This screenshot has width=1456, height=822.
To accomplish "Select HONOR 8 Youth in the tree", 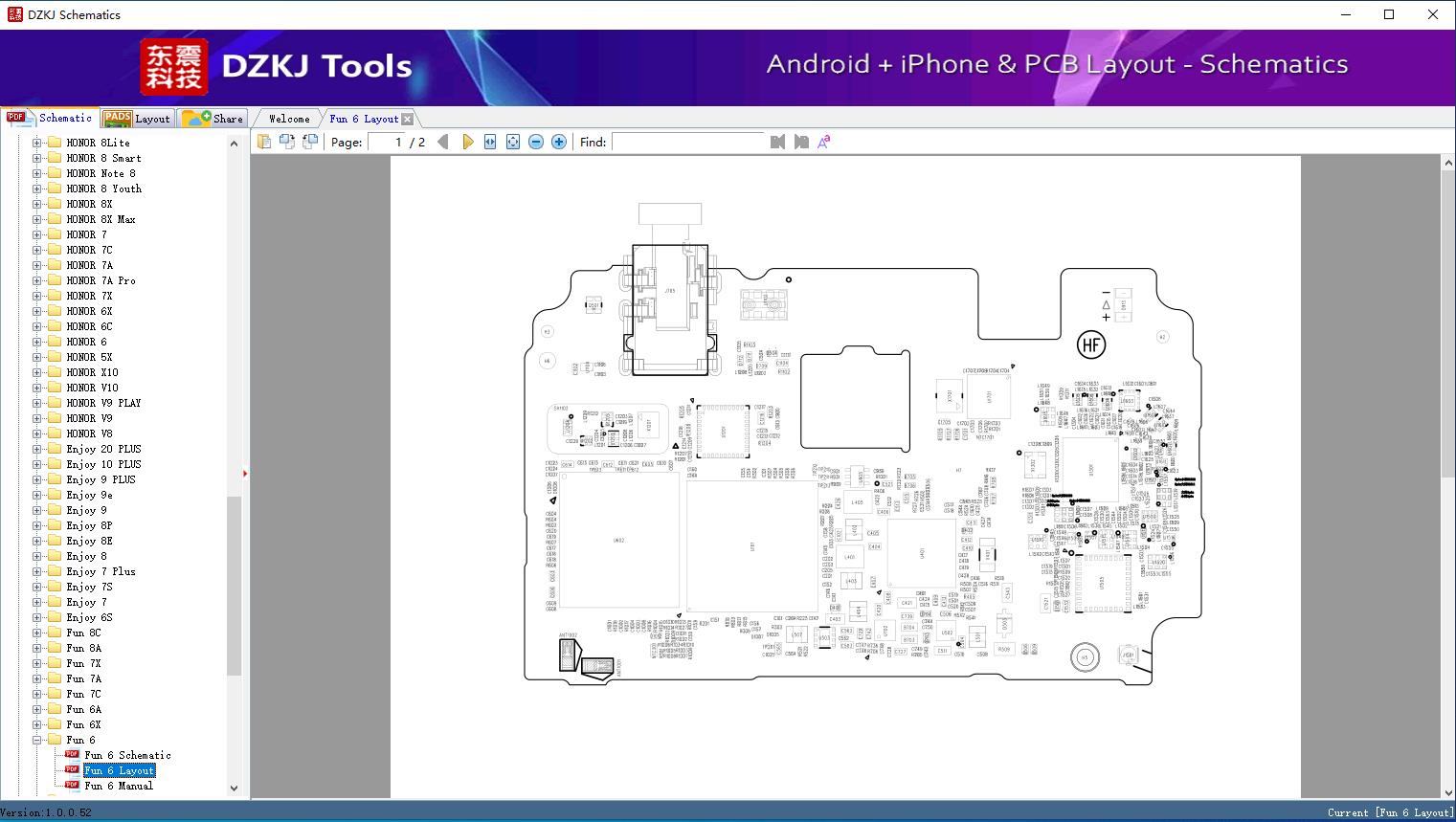I will coord(103,189).
